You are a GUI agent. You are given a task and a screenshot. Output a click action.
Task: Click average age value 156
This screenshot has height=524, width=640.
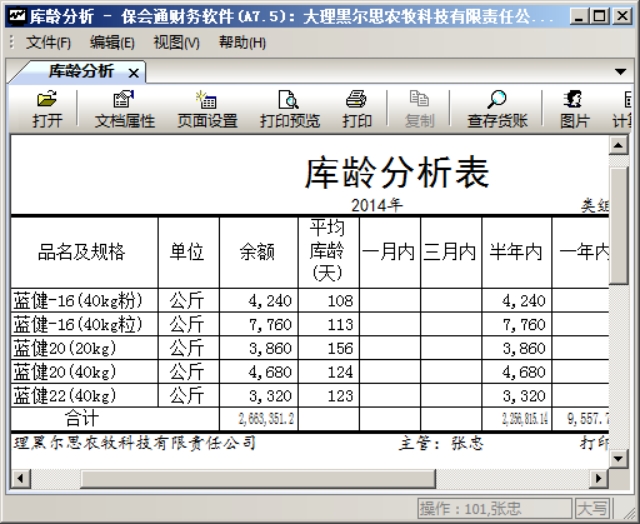coord(340,349)
